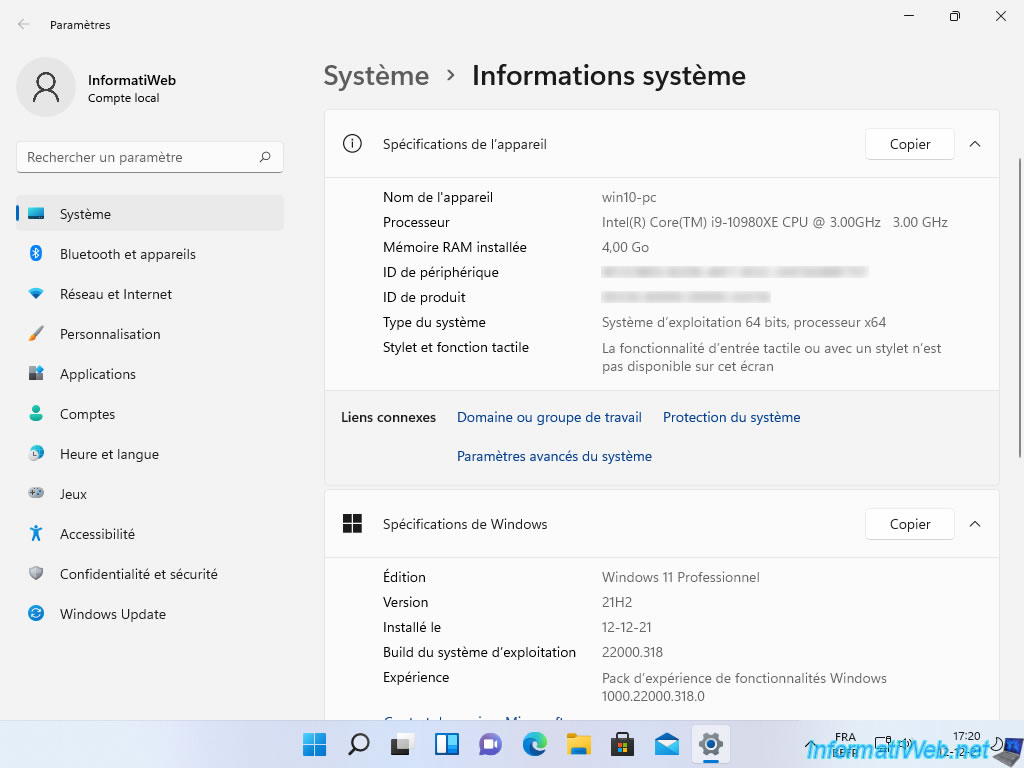Click the Bluetooth et appareils icon
The width and height of the screenshot is (1024, 768).
pyautogui.click(x=36, y=254)
